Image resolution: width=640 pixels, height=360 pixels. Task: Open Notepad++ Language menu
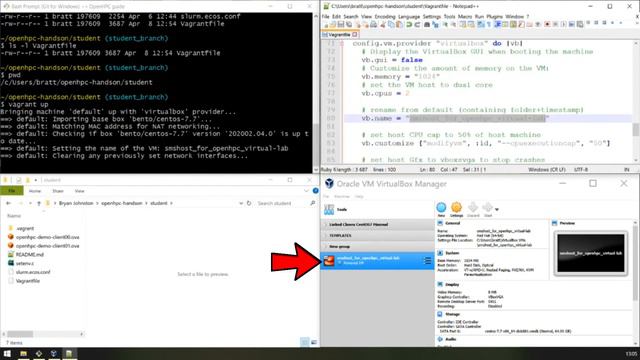click(x=409, y=17)
